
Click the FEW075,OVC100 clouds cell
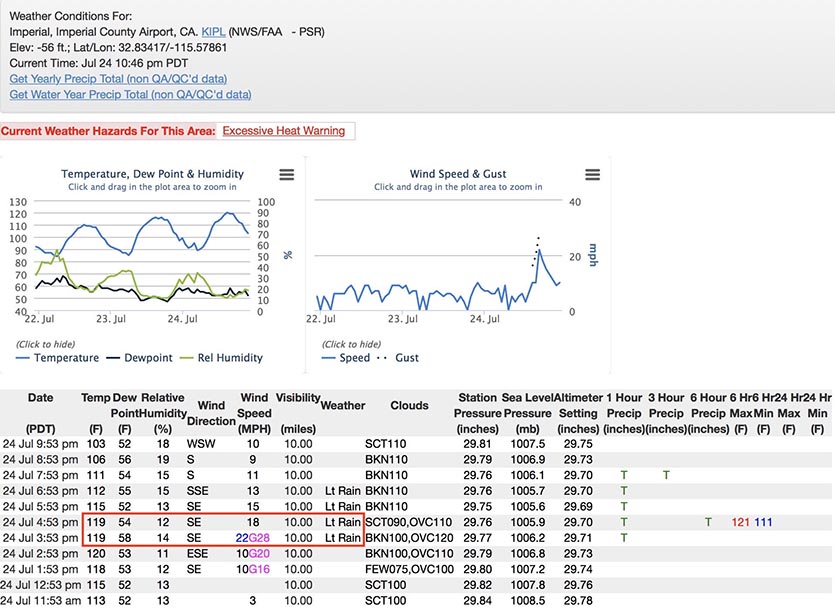[409, 569]
